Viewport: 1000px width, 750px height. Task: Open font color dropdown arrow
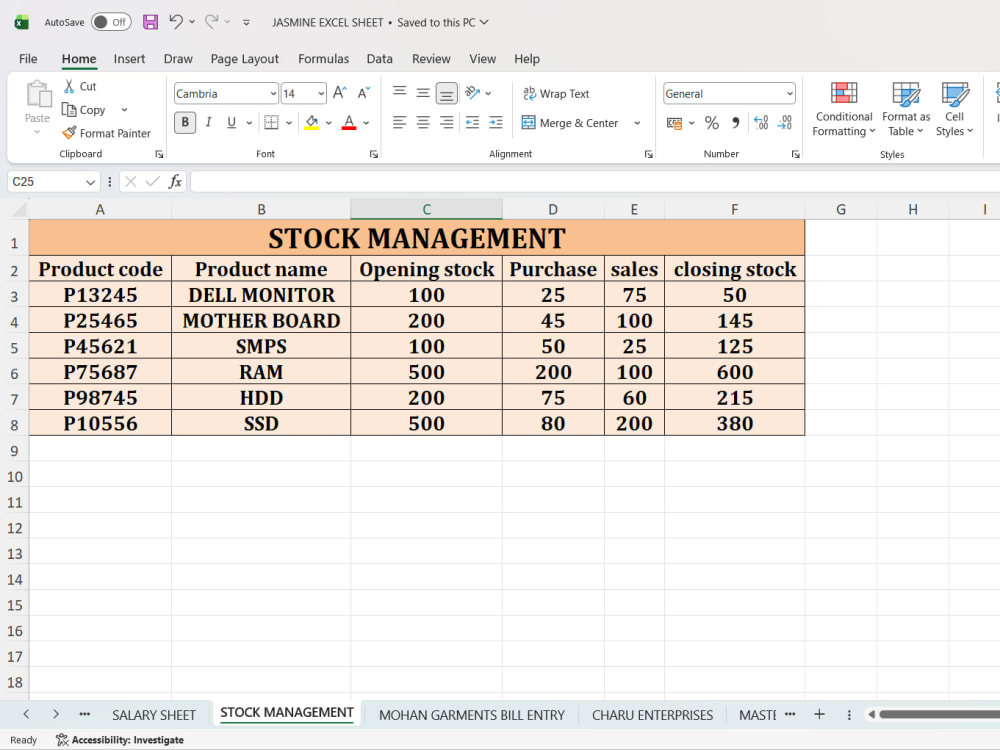point(366,122)
